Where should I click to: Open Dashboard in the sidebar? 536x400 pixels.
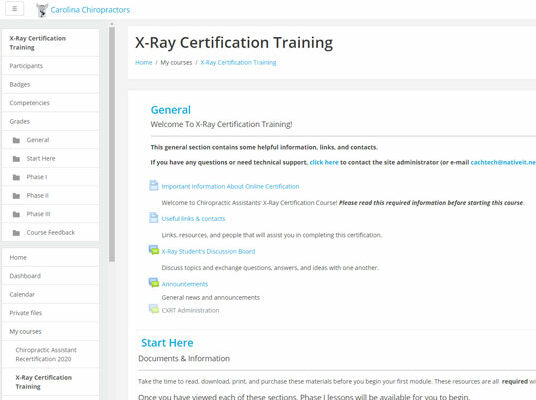[51, 276]
